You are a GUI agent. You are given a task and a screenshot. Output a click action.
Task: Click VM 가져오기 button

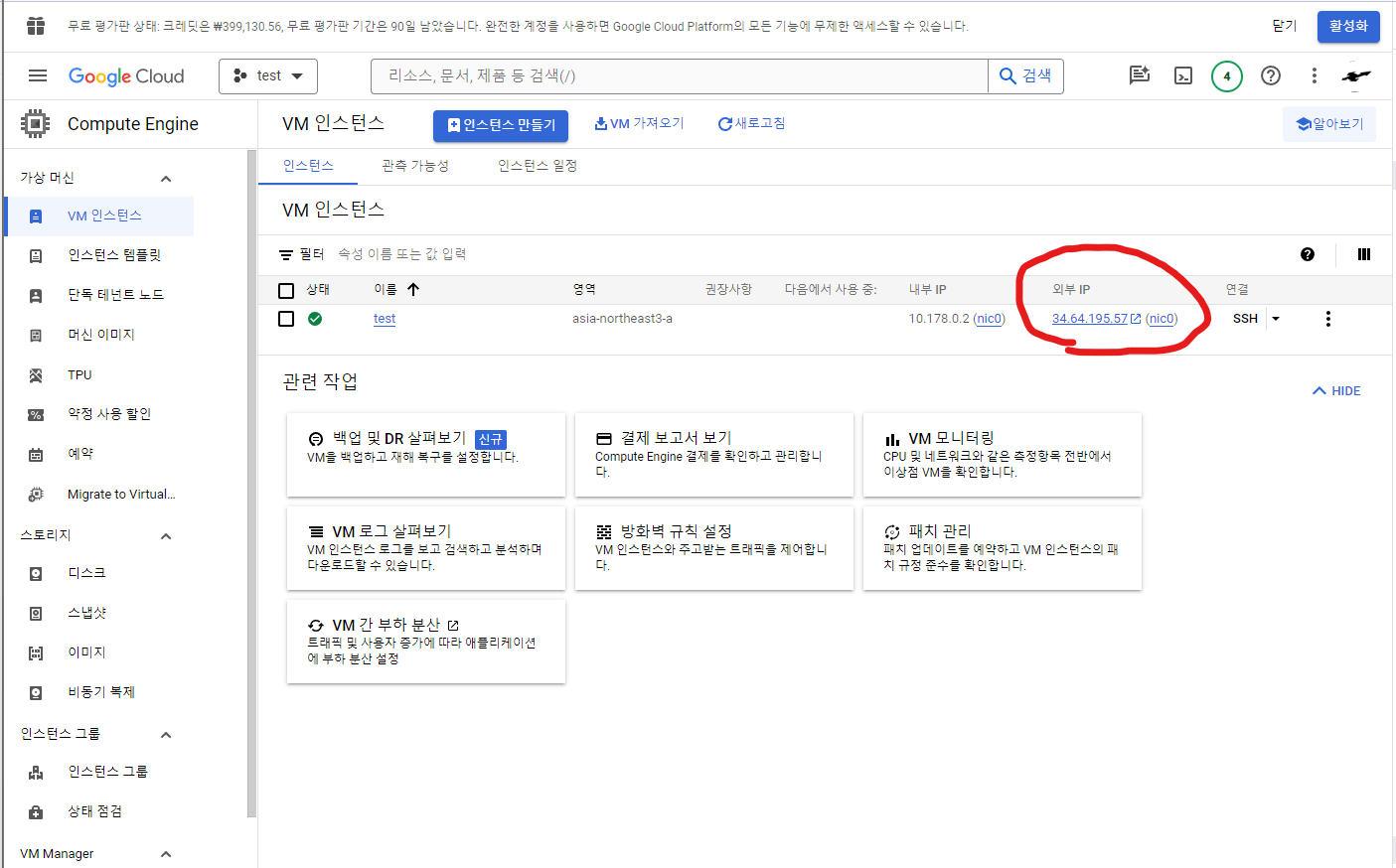tap(639, 123)
